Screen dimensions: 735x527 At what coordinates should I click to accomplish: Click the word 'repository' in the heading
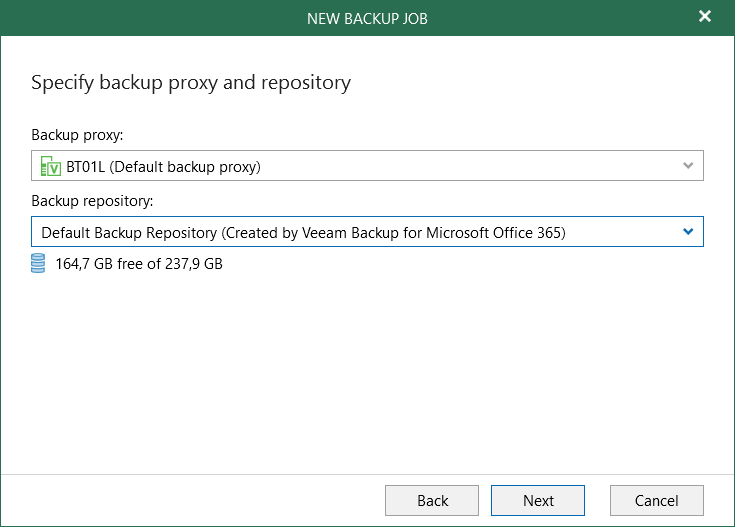point(305,82)
